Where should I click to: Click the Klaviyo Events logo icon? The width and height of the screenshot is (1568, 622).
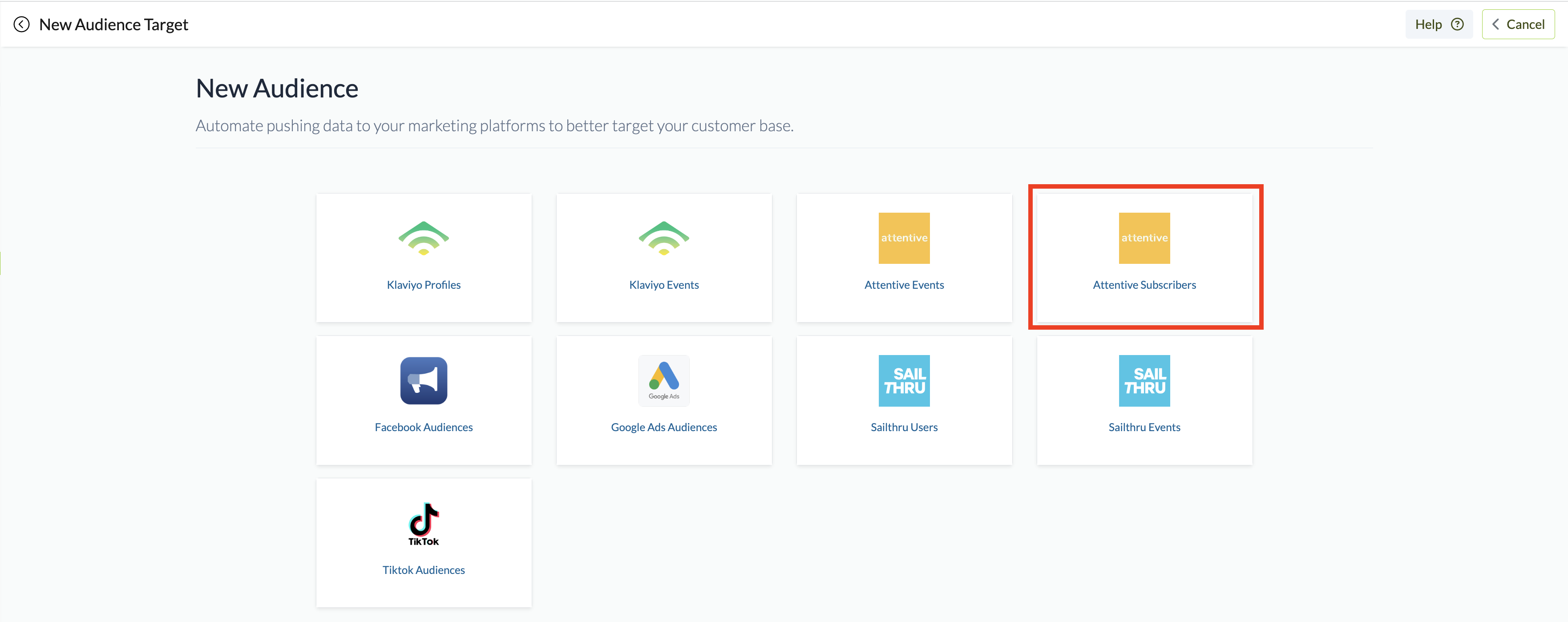tap(663, 238)
